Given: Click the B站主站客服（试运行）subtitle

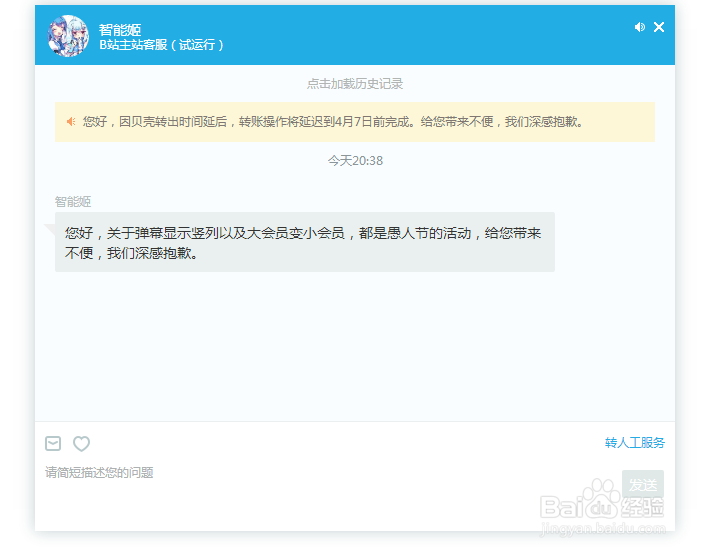Looking at the screenshot, I should point(161,45).
